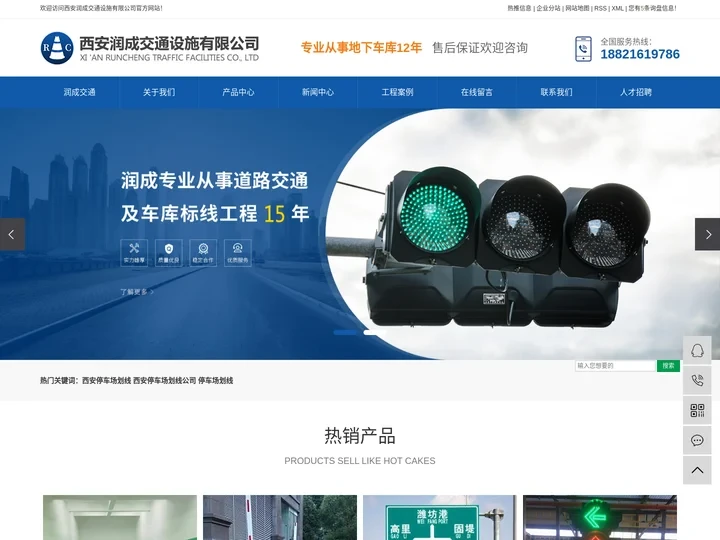
Task: Click the hotline mobile phone icon
Action: click(583, 48)
